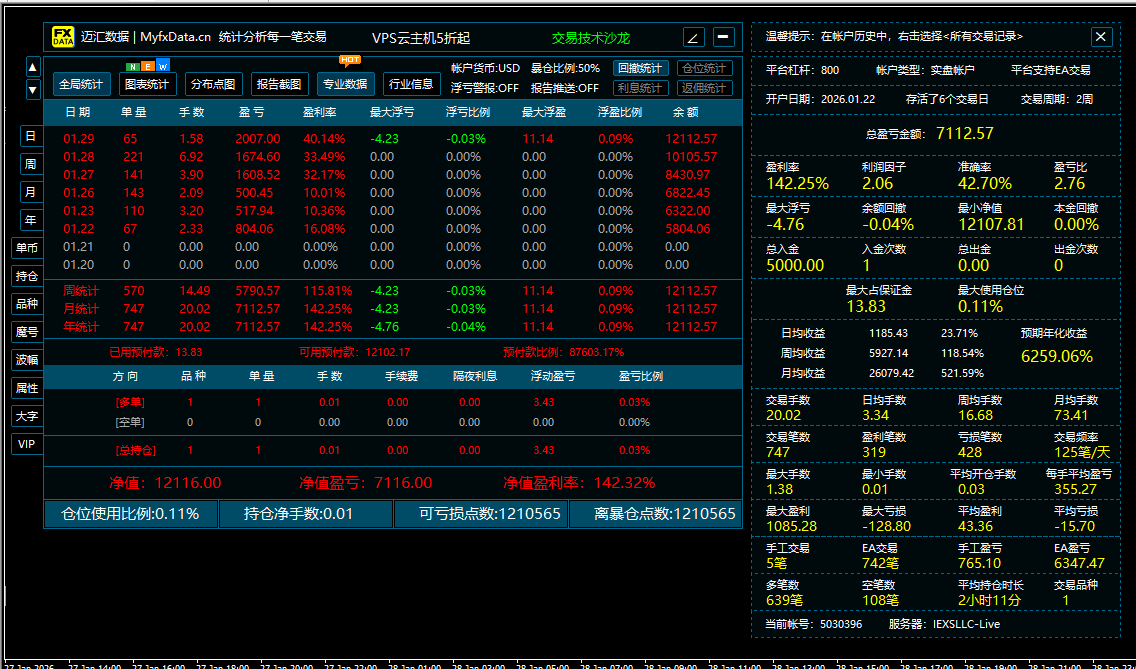Open 报告截图 report screenshot
The width and height of the screenshot is (1136, 669).
point(280,84)
